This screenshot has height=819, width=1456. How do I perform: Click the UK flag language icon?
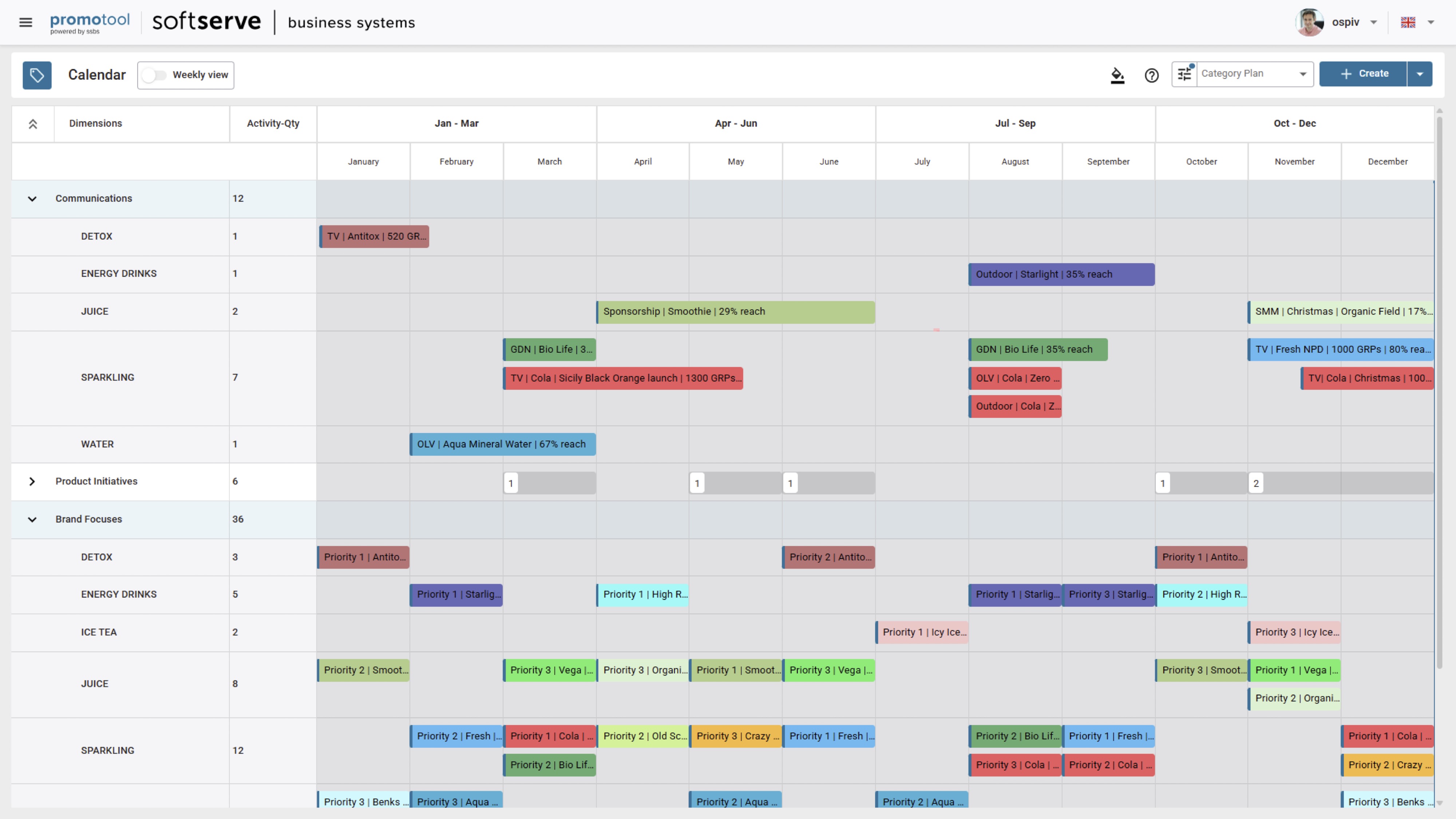pyautogui.click(x=1408, y=23)
